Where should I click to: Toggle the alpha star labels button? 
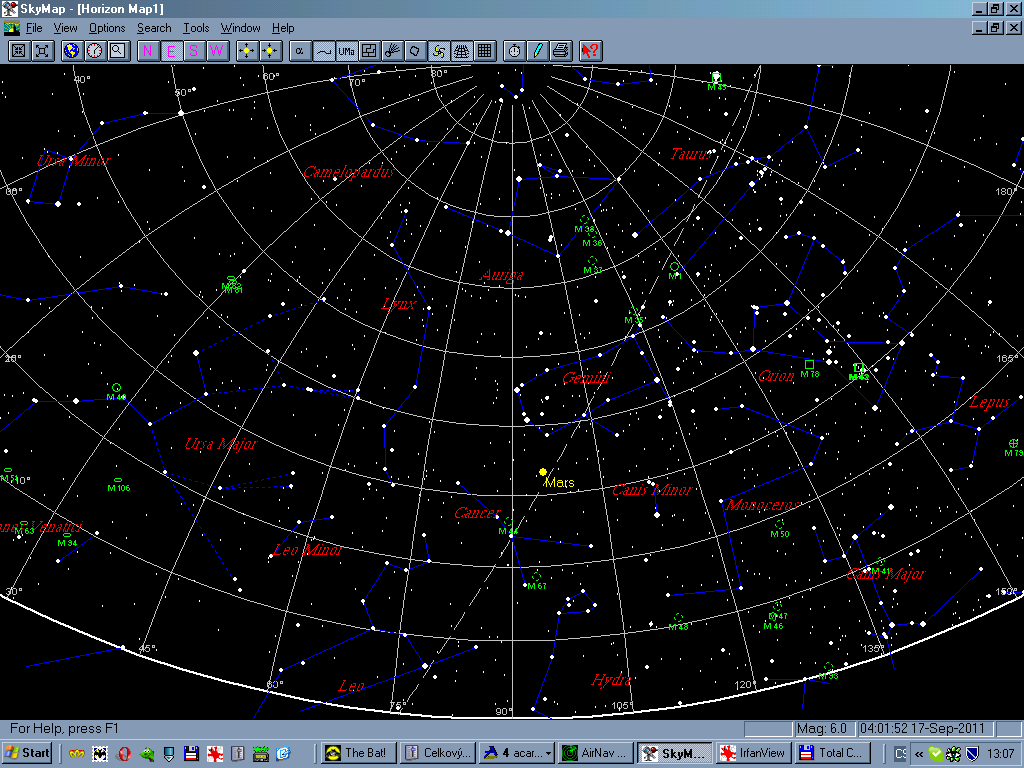pos(300,51)
